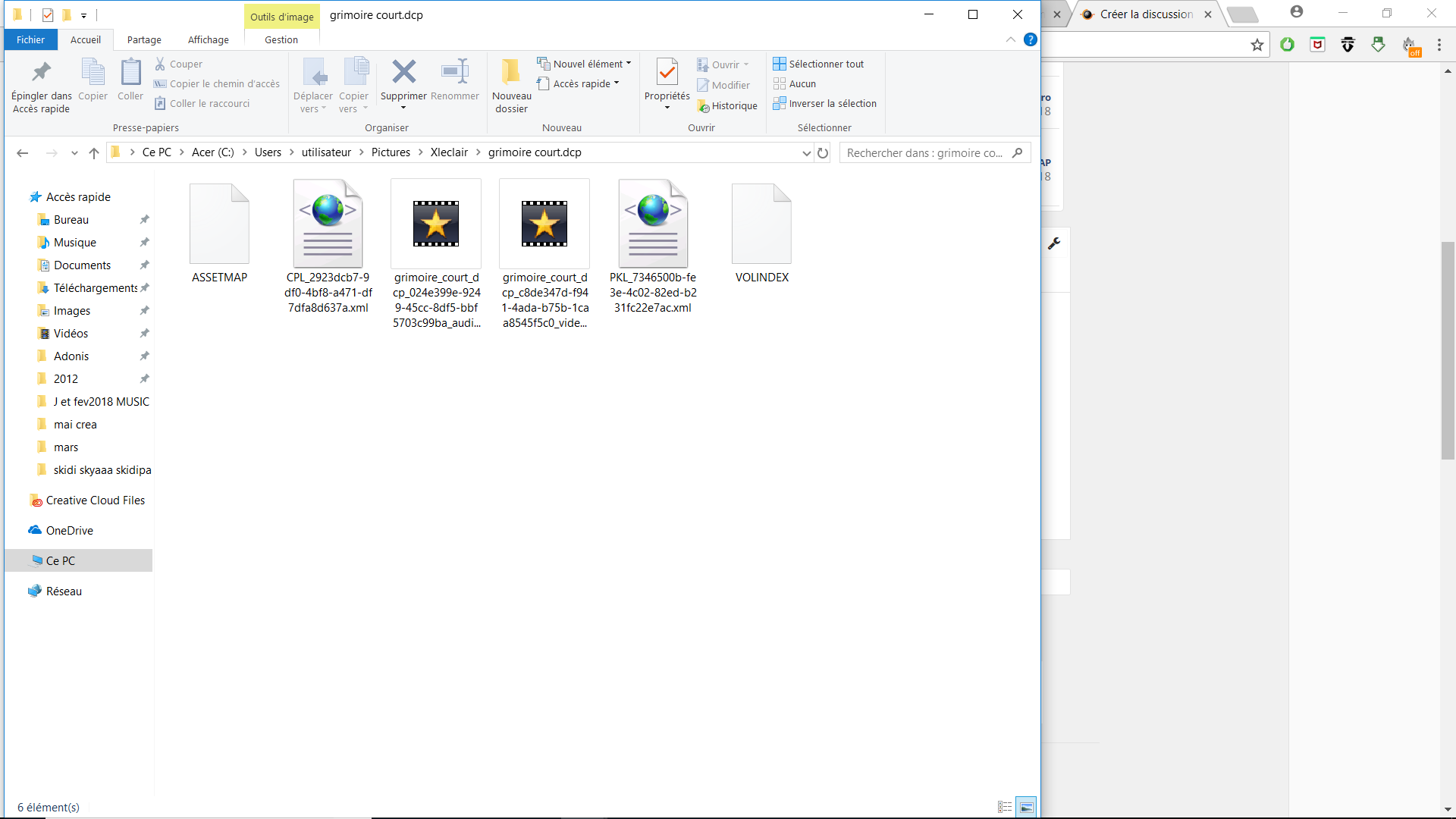1456x819 pixels.
Task: Click Xleclair in the breadcrumb path
Action: [x=449, y=152]
